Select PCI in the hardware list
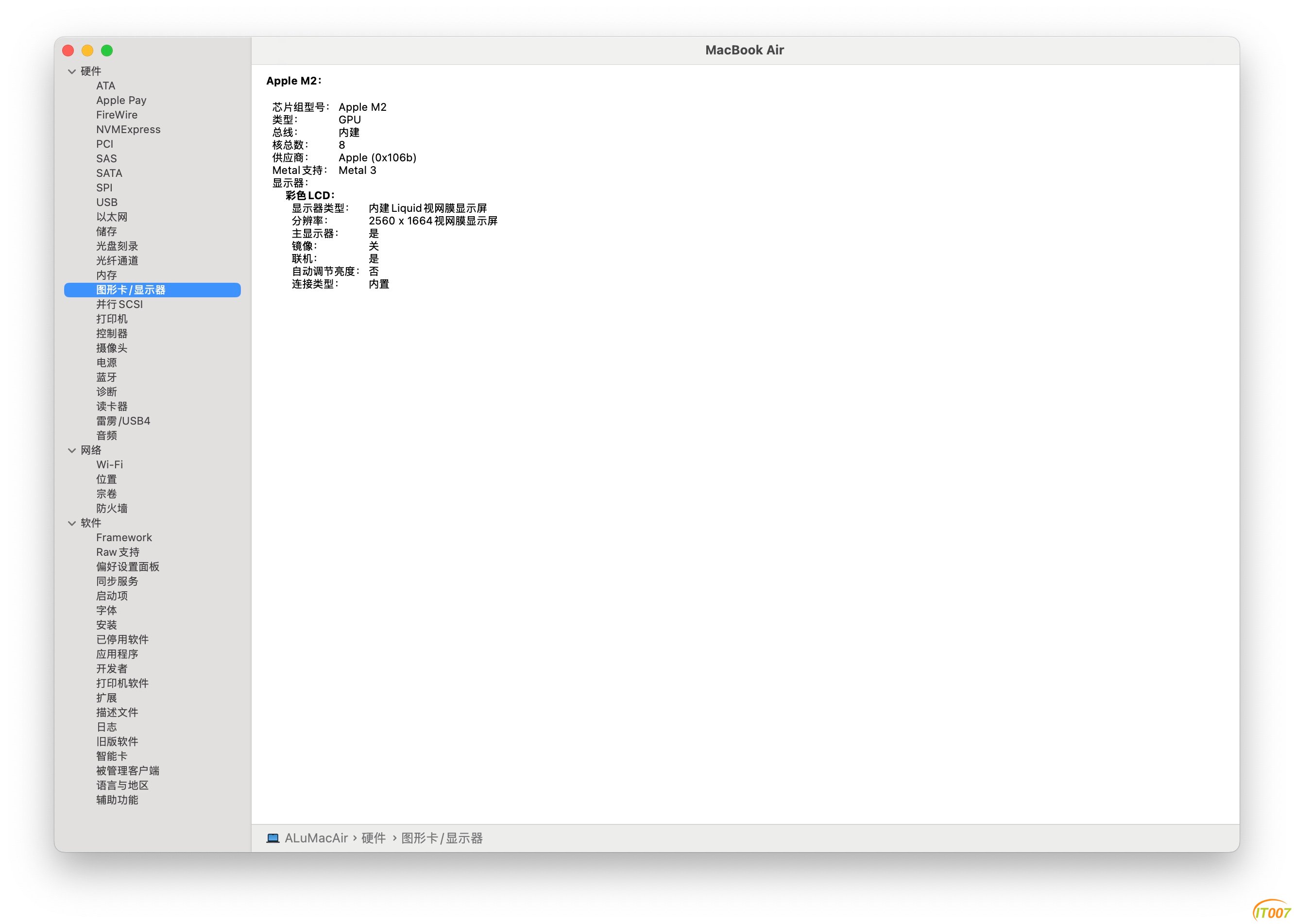The height and width of the screenshot is (924, 1294). coord(104,144)
